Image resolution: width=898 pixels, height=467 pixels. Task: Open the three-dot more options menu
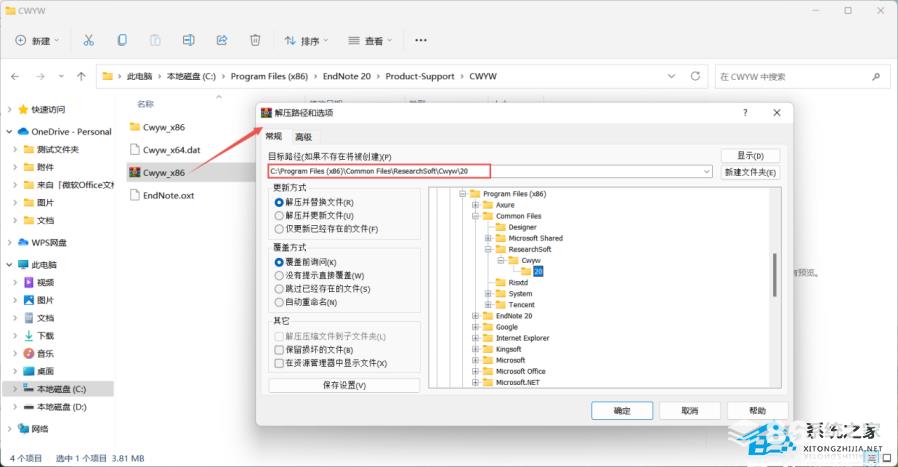[421, 40]
